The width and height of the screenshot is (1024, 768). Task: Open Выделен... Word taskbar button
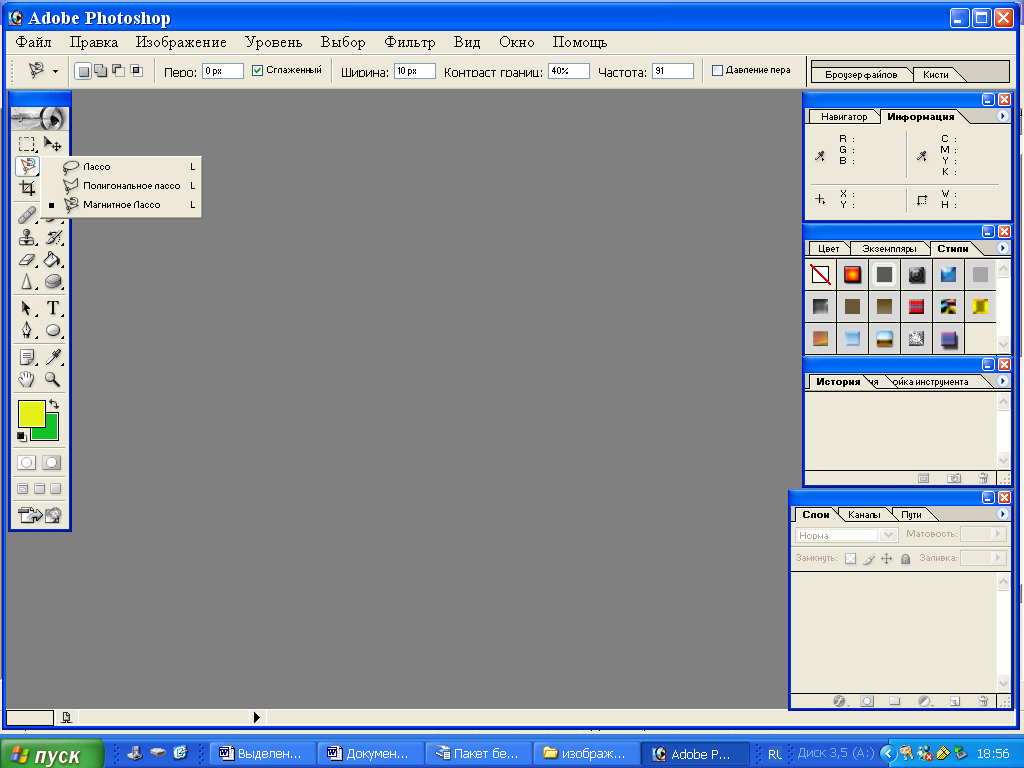(263, 754)
